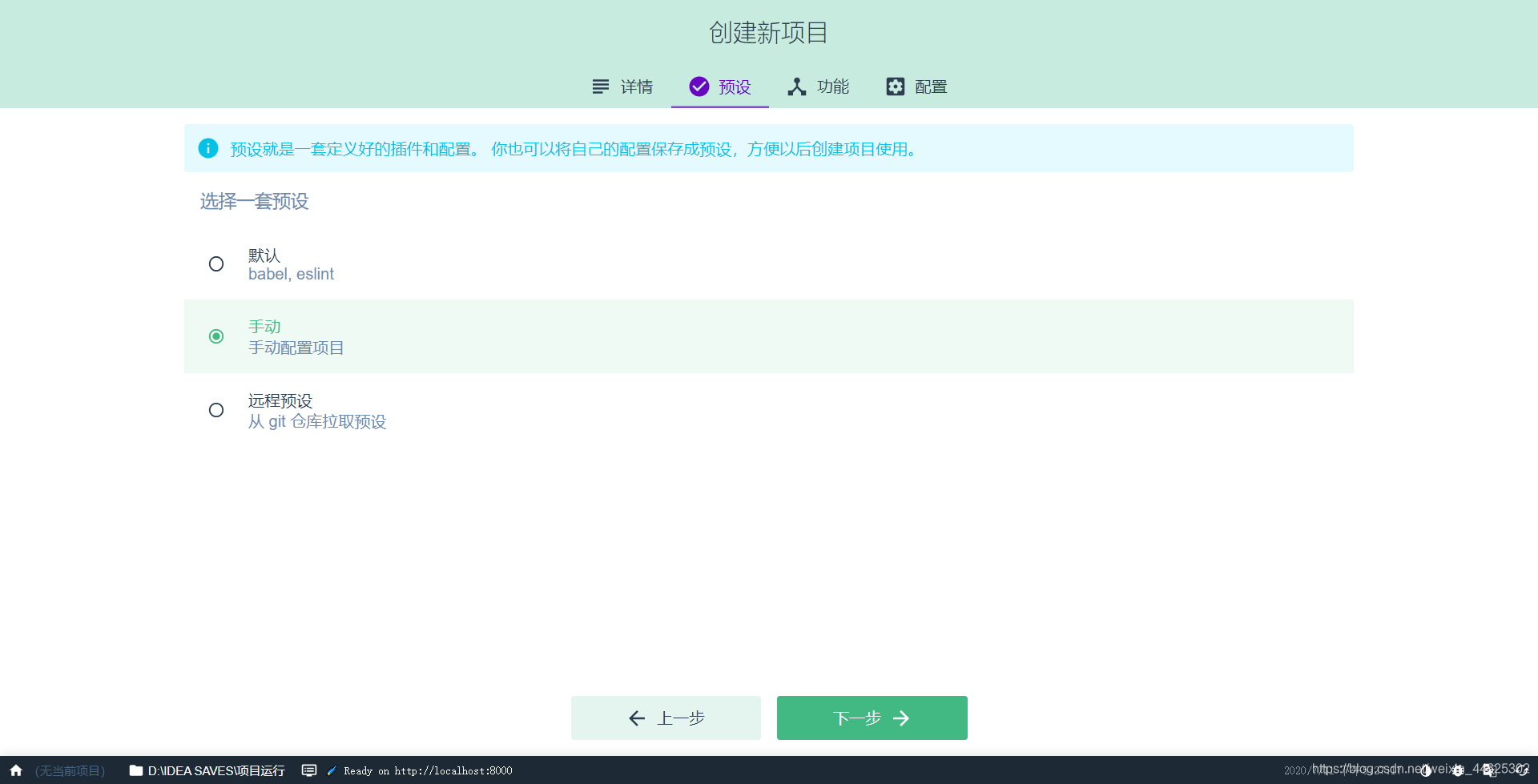Click the info icon in the preset notice
The image size is (1538, 784).
(208, 148)
